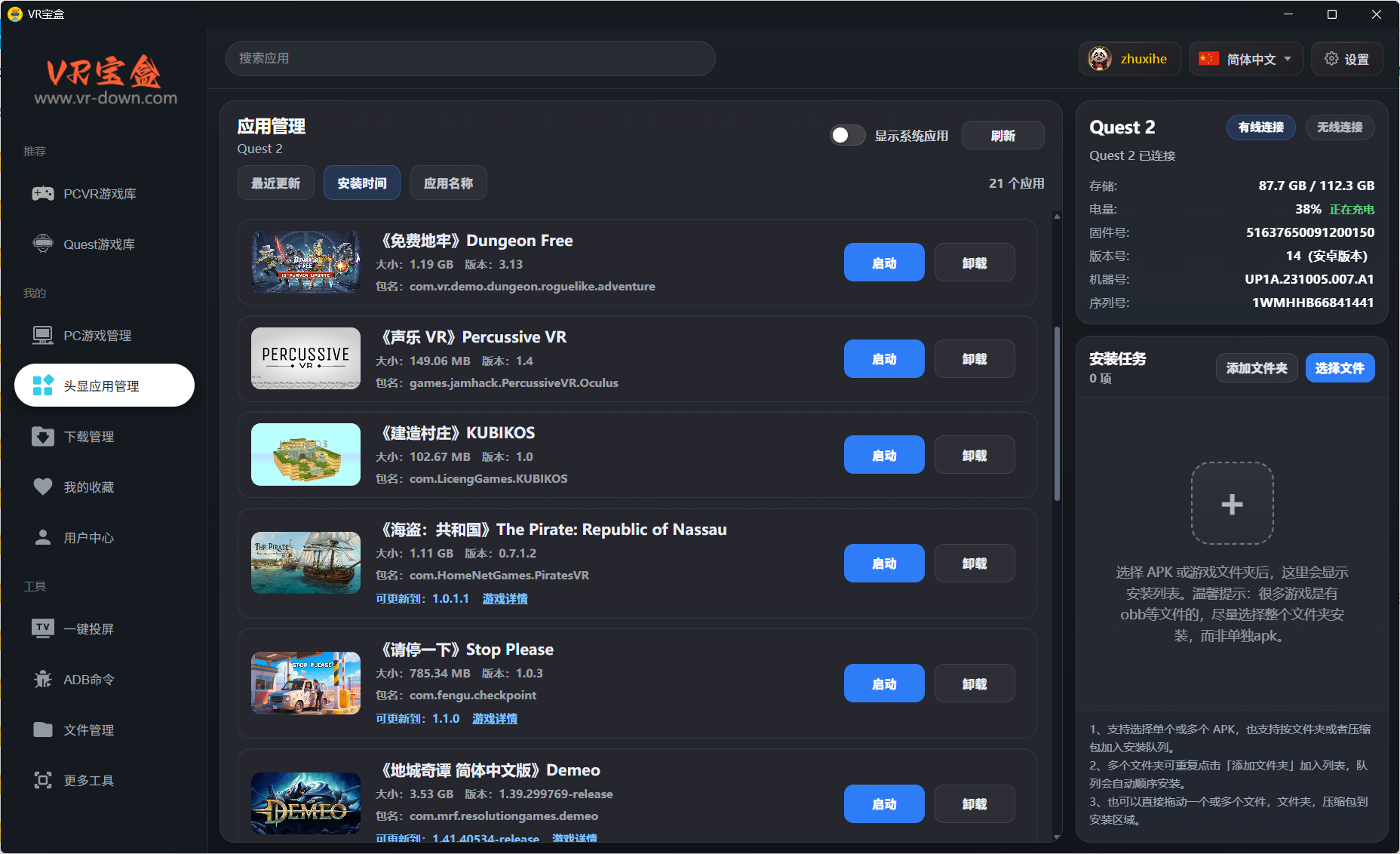Open the 简体中文 language dropdown
The height and width of the screenshot is (854, 1400).
tap(1245, 58)
